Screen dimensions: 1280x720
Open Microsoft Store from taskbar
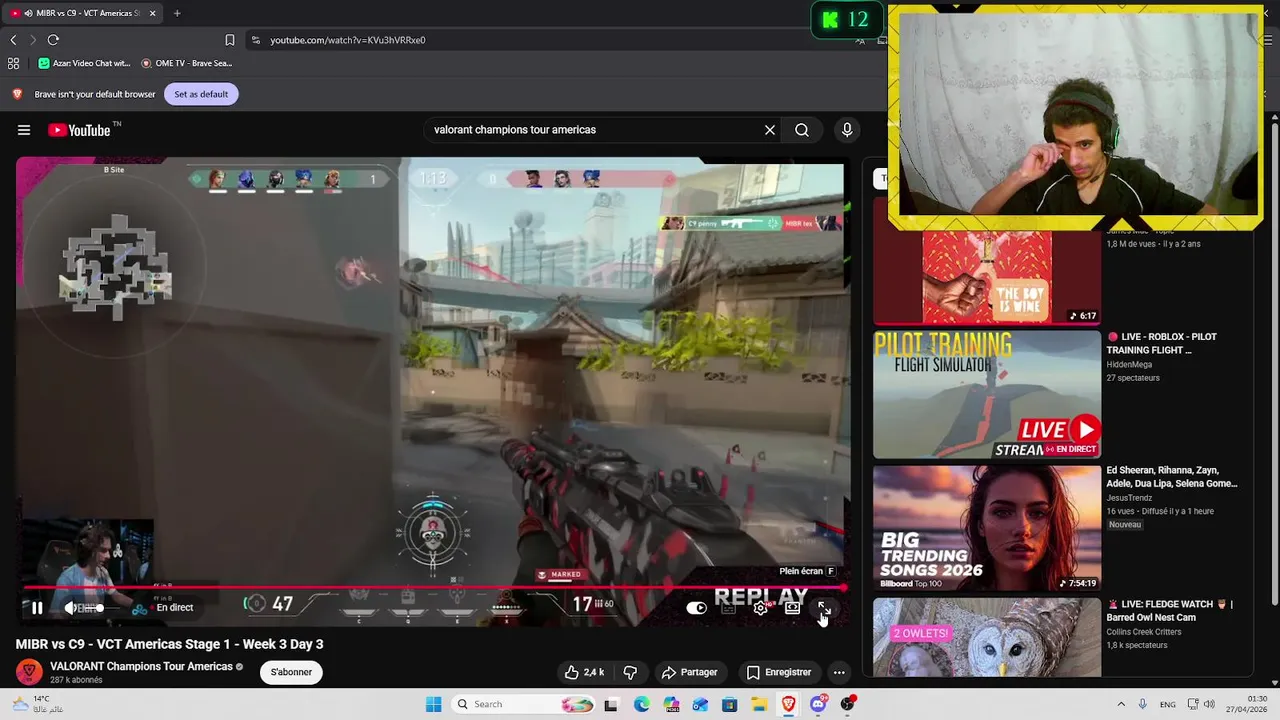tap(730, 704)
